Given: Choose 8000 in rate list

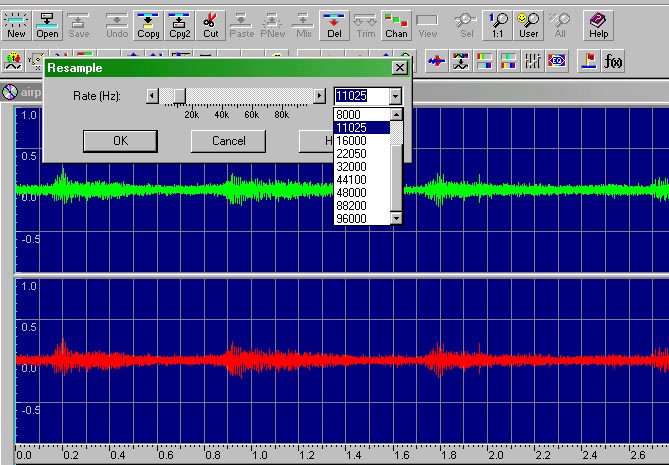Looking at the screenshot, I should (362, 114).
